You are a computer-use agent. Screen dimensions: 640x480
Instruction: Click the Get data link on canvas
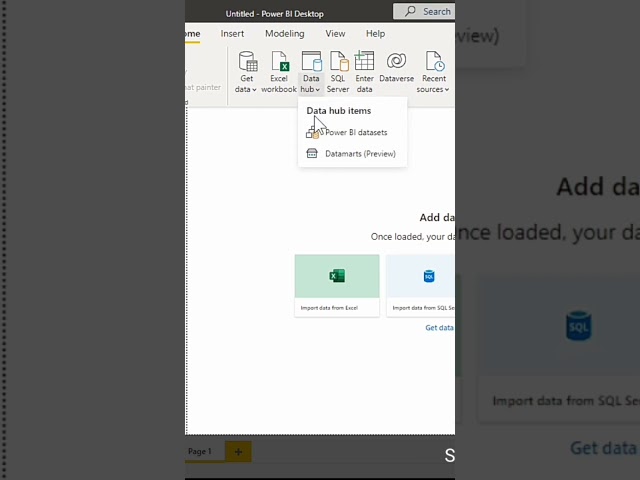point(439,327)
